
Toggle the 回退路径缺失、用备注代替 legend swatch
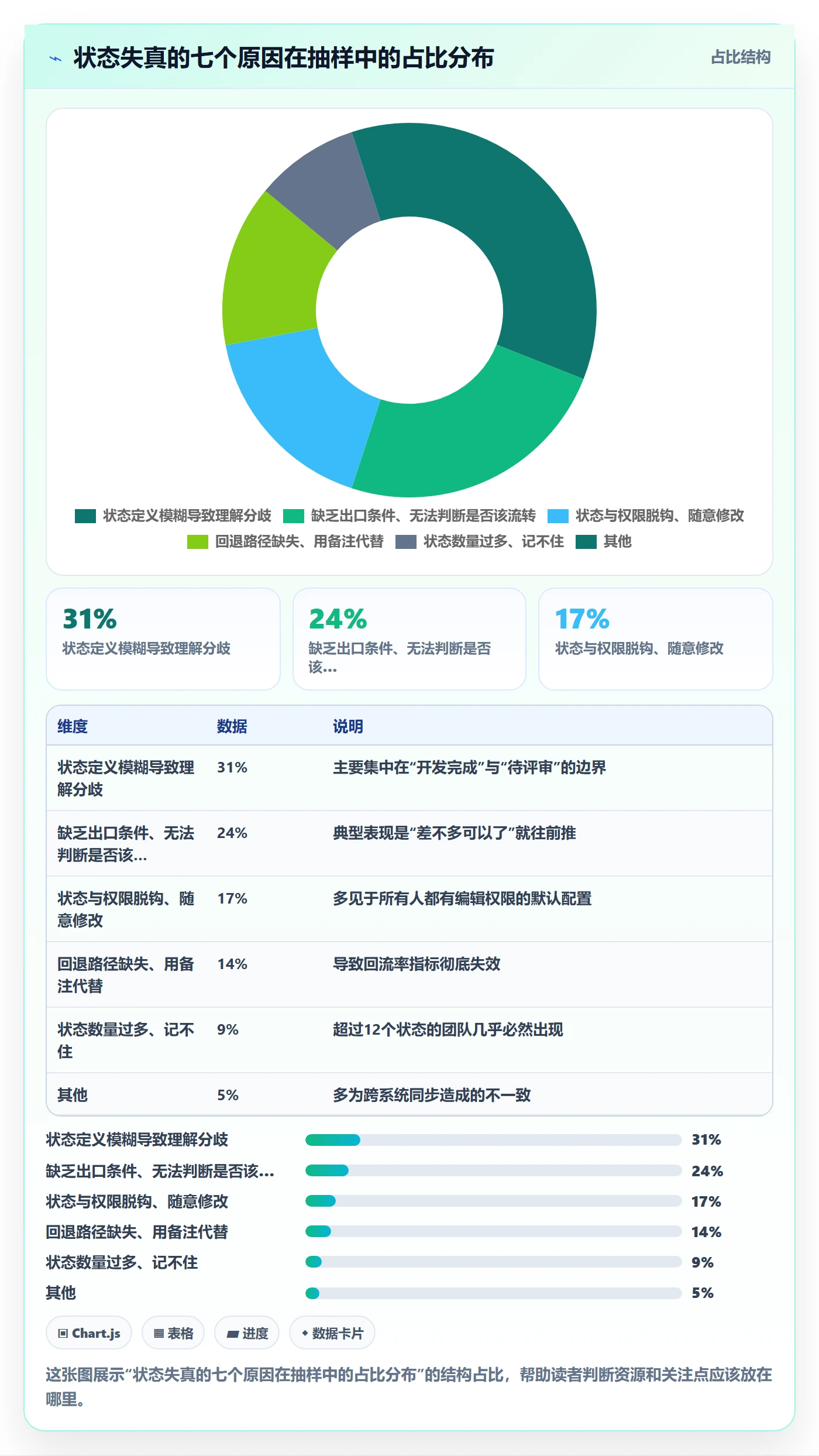pyautogui.click(x=198, y=542)
